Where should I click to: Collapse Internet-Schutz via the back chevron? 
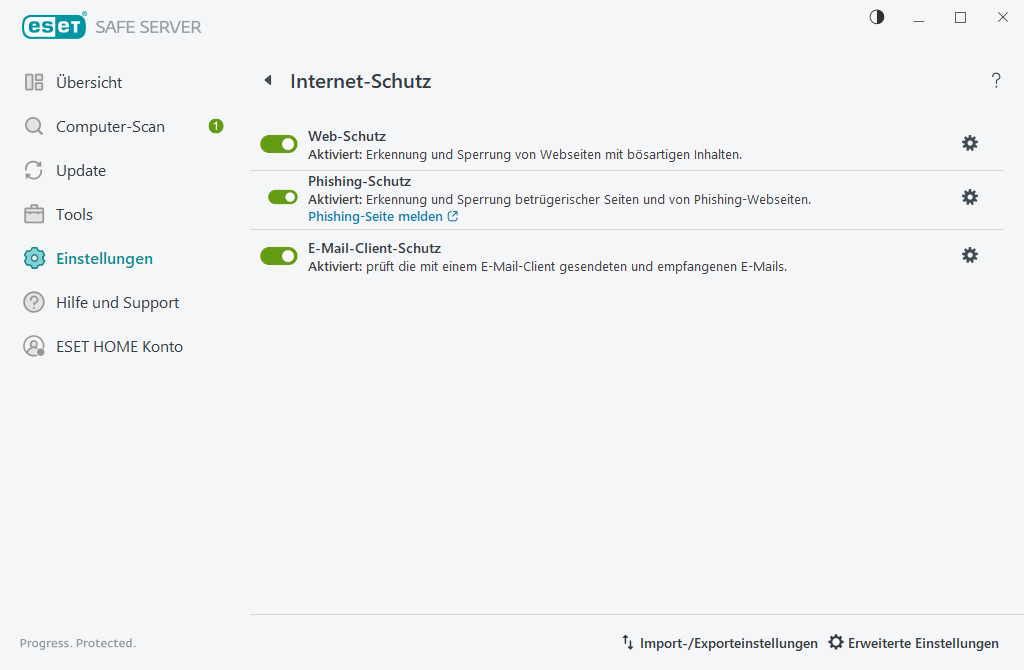(x=267, y=80)
